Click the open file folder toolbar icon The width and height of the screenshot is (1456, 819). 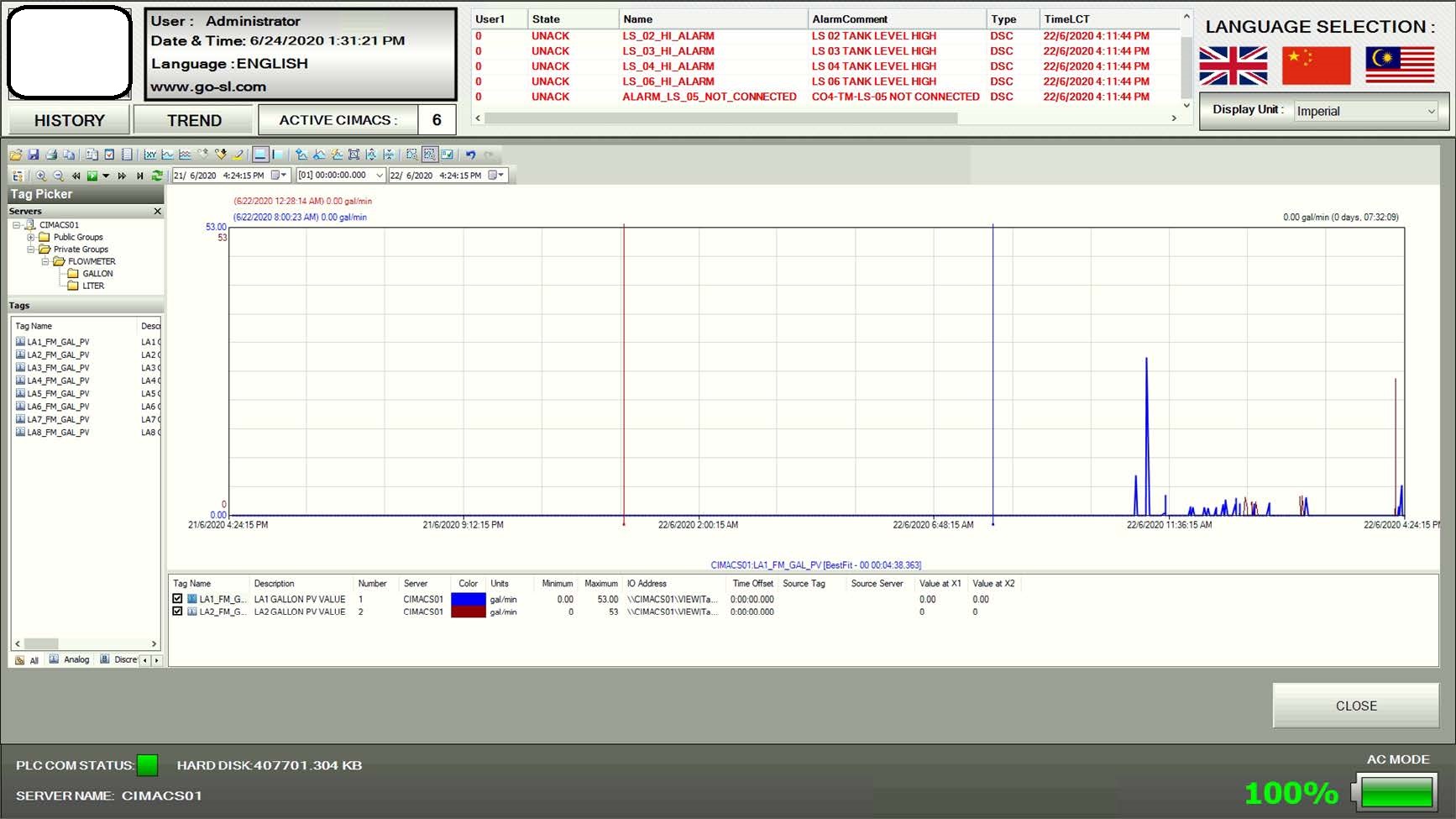(16, 155)
